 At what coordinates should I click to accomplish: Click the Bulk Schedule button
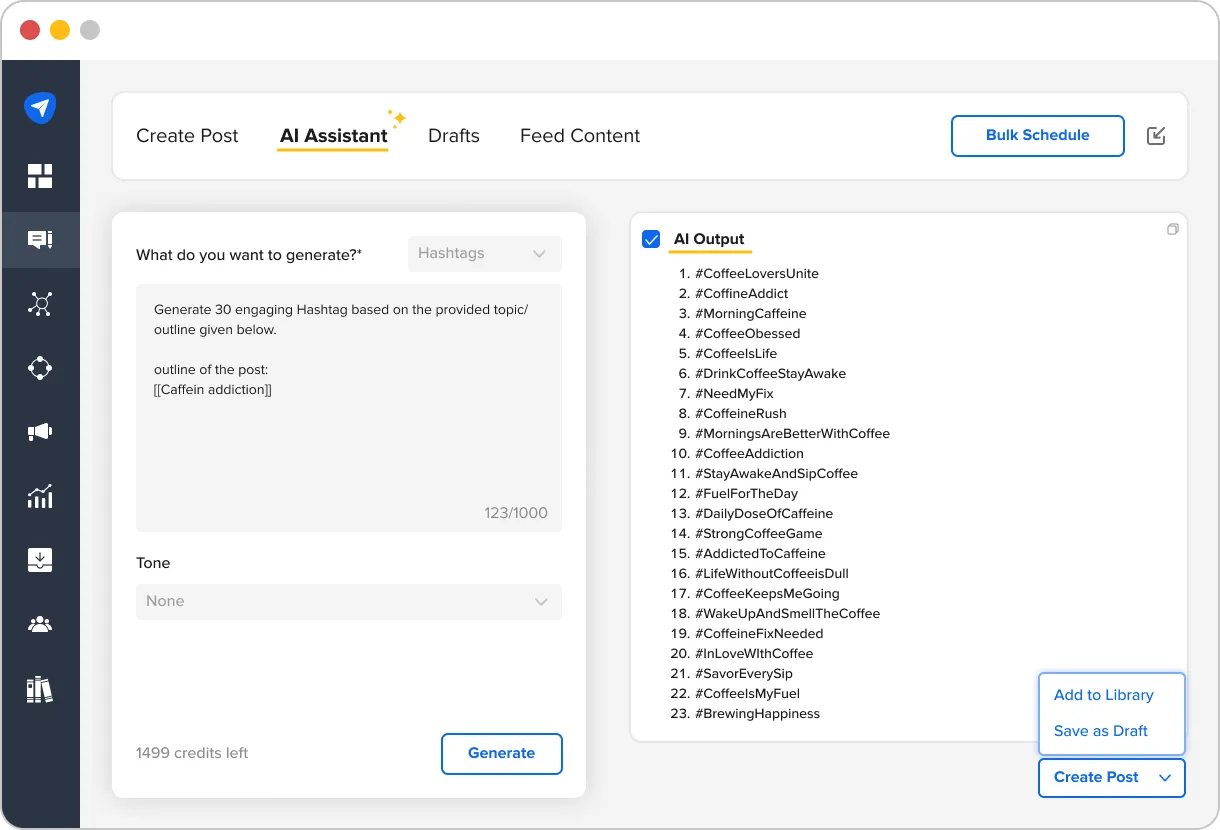(x=1038, y=136)
